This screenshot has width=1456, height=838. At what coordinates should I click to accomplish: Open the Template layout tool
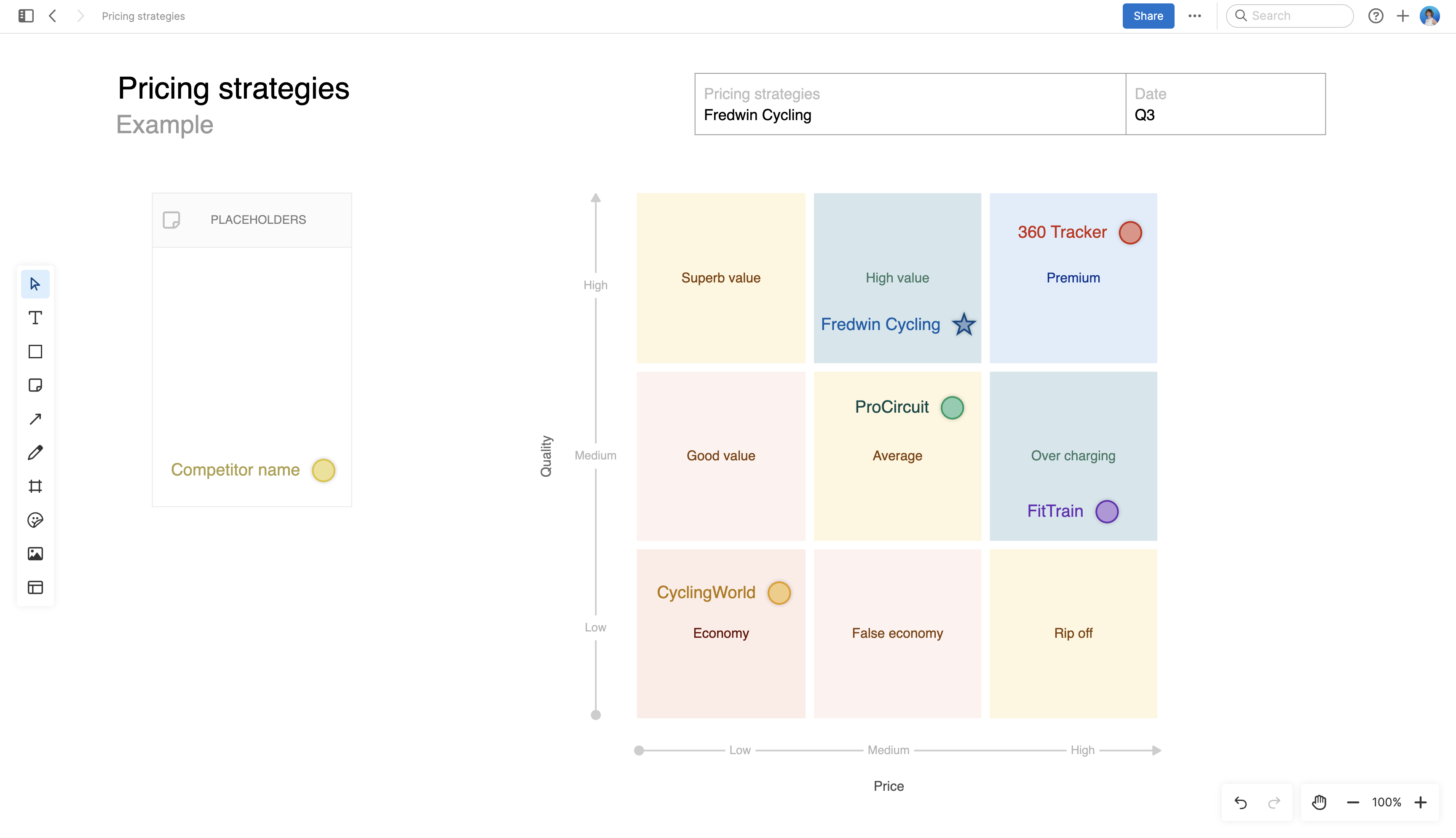point(35,588)
